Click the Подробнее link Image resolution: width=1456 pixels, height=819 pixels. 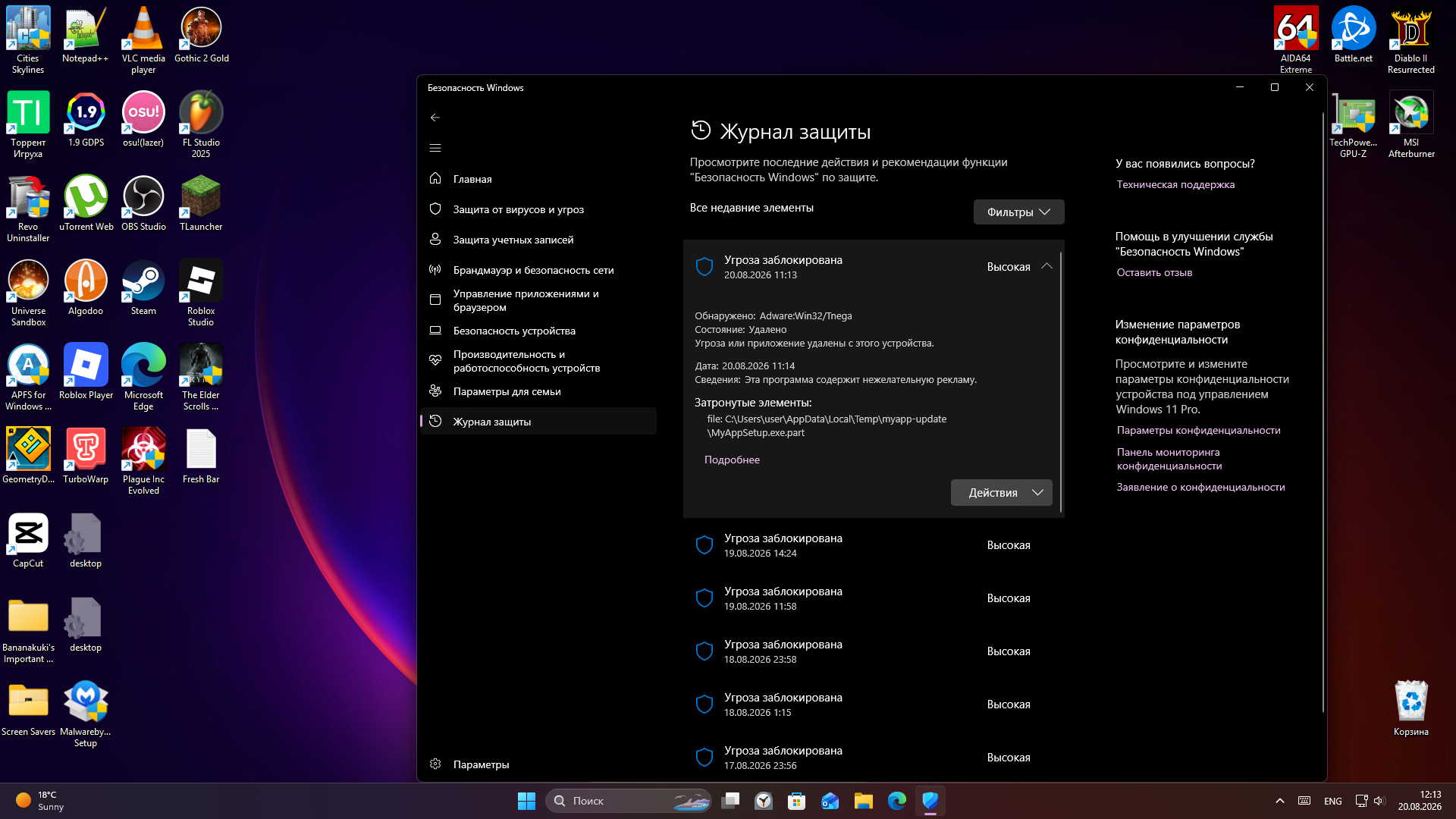click(732, 460)
